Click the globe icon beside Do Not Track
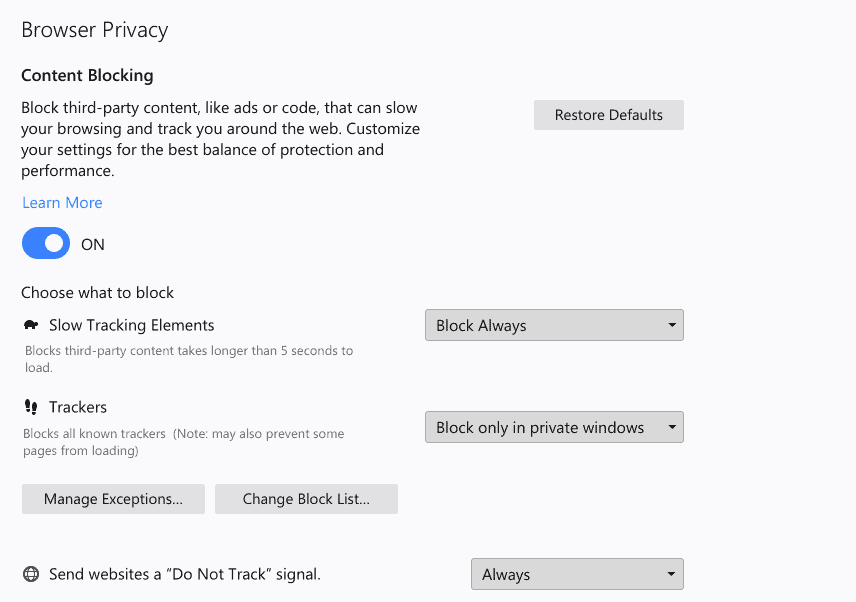 (x=31, y=574)
